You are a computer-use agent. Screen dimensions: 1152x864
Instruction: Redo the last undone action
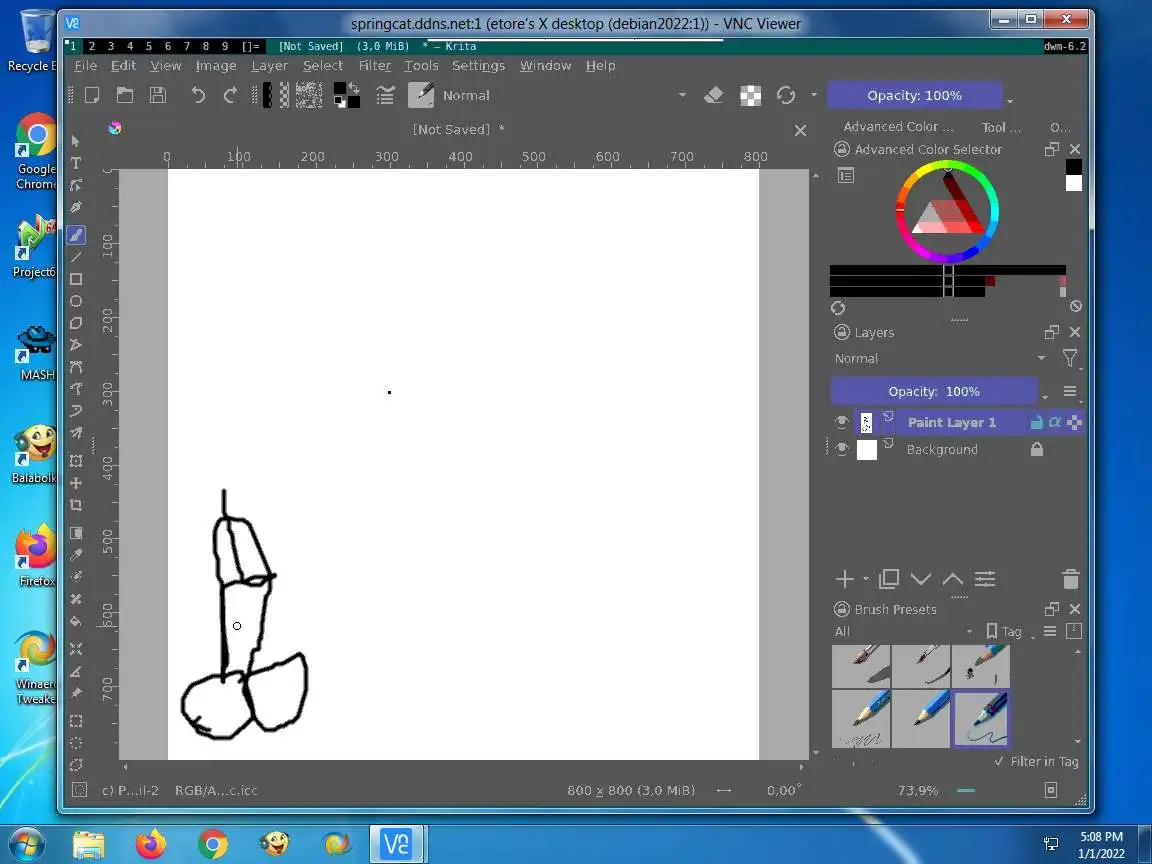pyautogui.click(x=230, y=95)
